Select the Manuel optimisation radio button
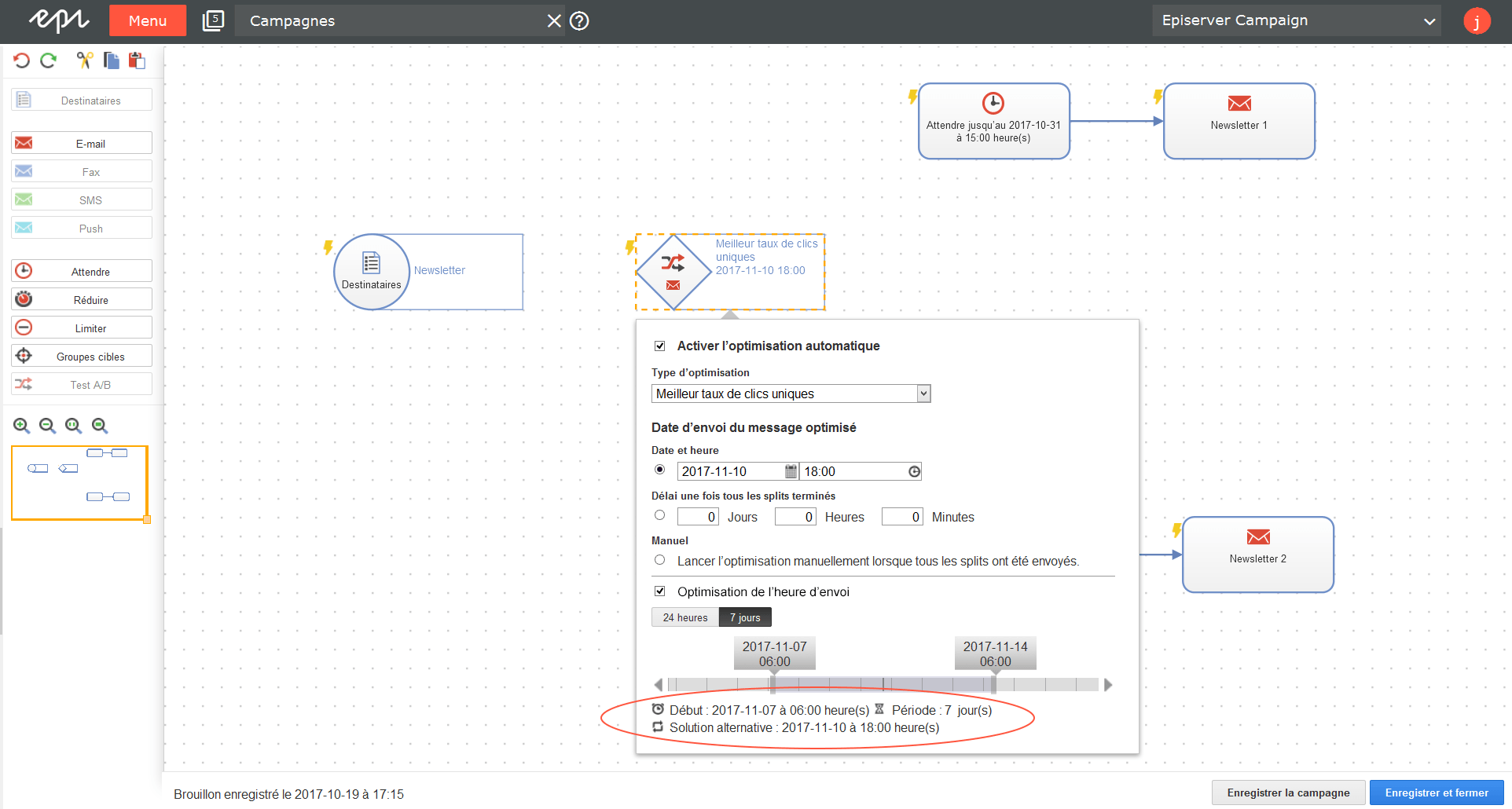Screen dimensions: 1512x809 (x=660, y=560)
